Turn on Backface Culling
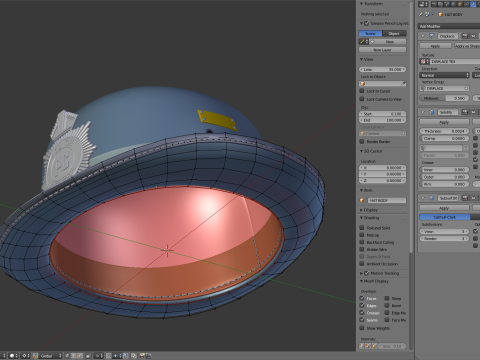Viewport: 480px width, 360px height. (362, 242)
